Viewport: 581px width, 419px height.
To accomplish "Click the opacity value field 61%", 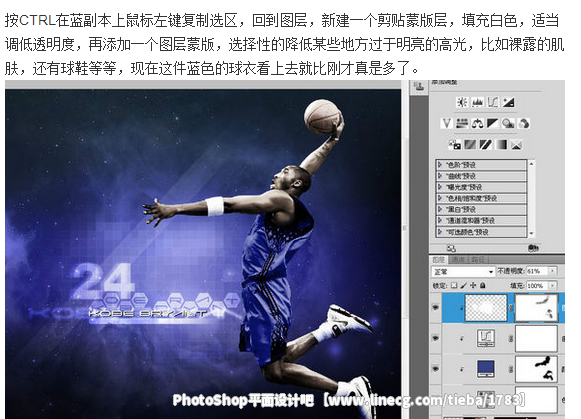I will [x=537, y=271].
